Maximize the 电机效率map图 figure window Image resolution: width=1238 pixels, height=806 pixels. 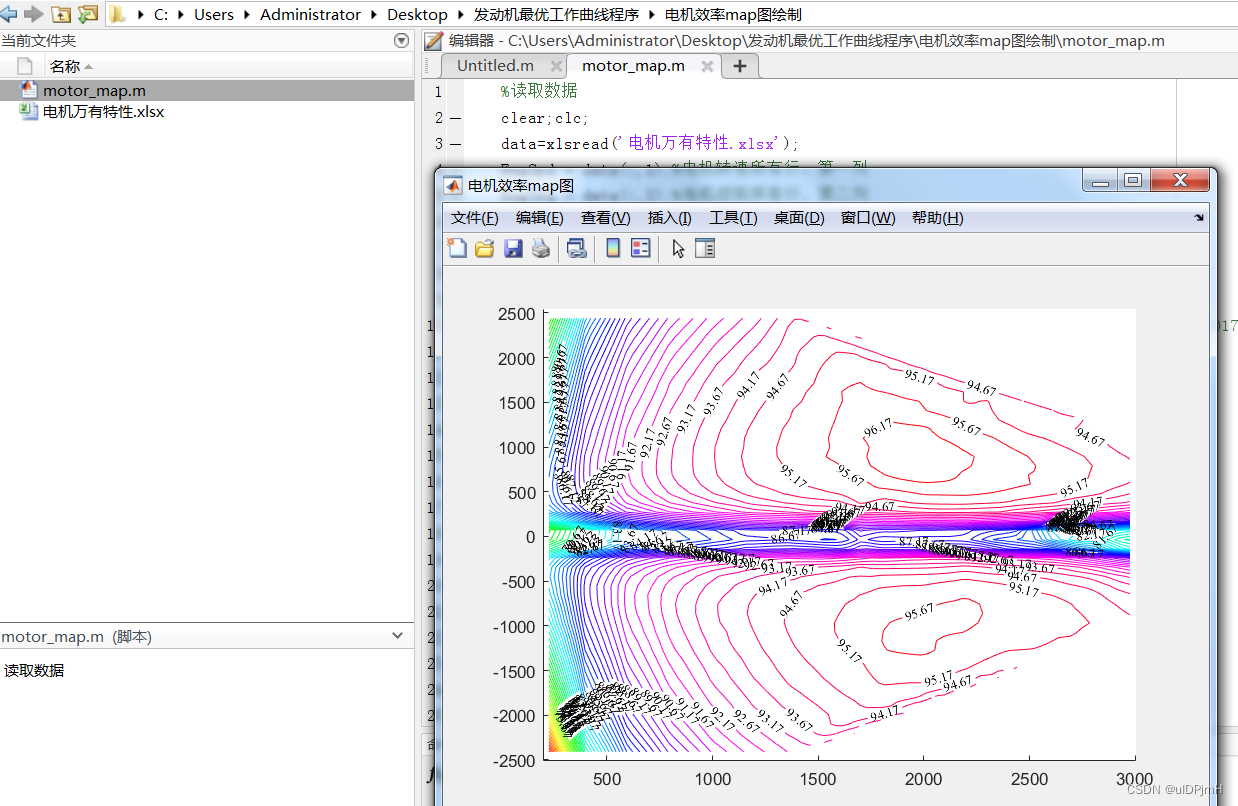(x=1133, y=181)
